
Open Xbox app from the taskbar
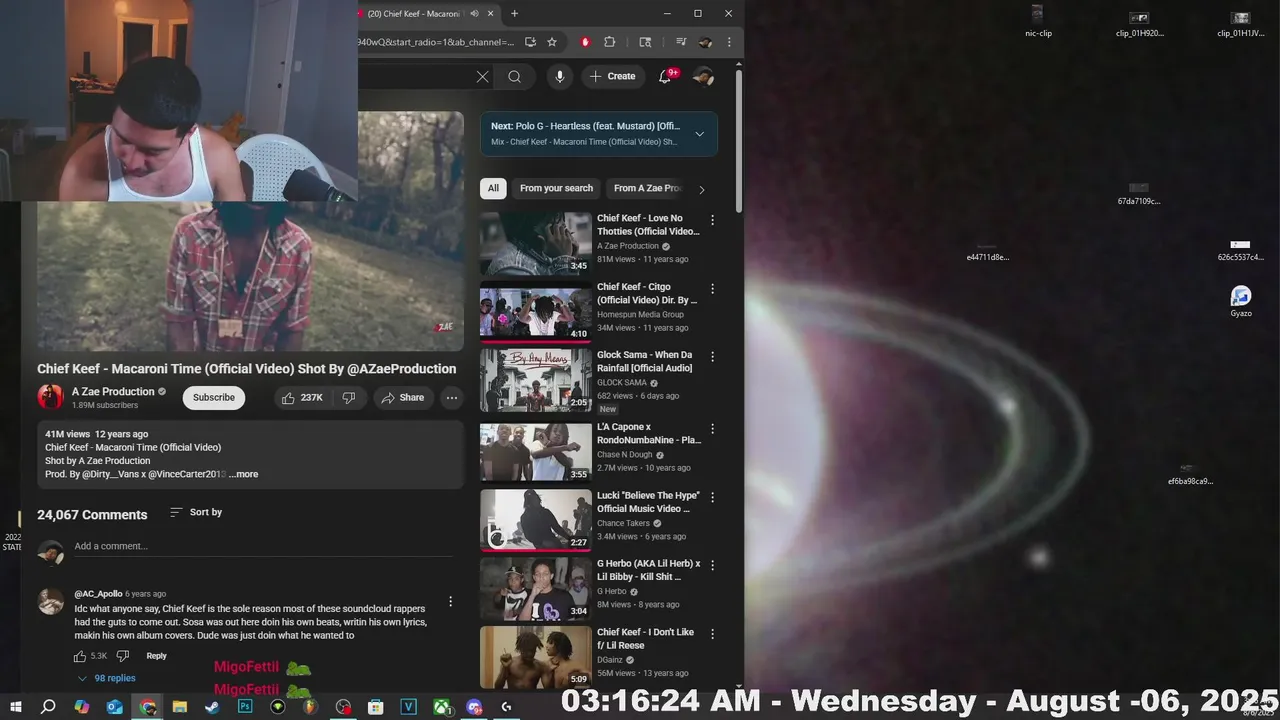tap(441, 707)
